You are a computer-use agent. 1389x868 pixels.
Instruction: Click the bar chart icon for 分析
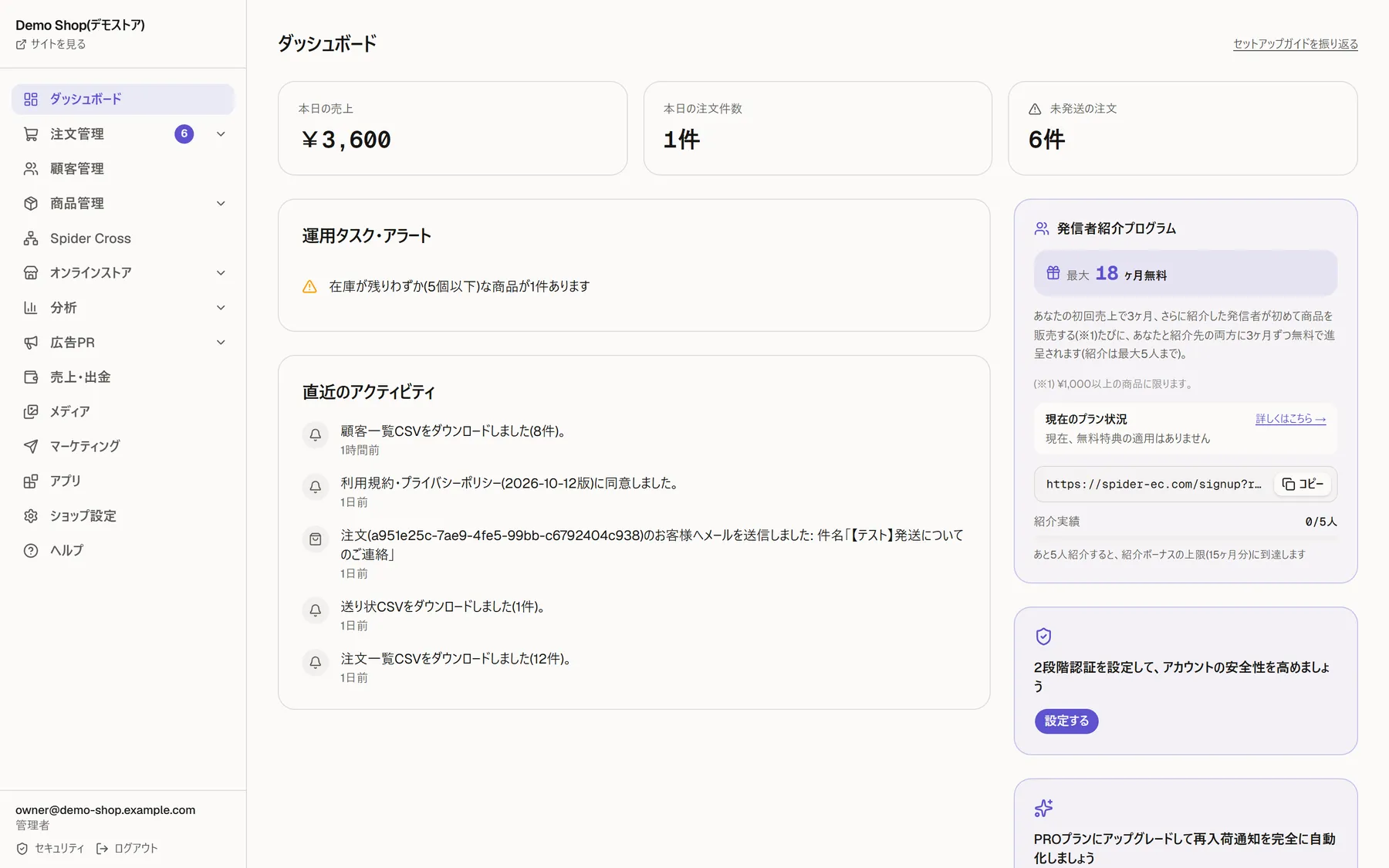31,308
